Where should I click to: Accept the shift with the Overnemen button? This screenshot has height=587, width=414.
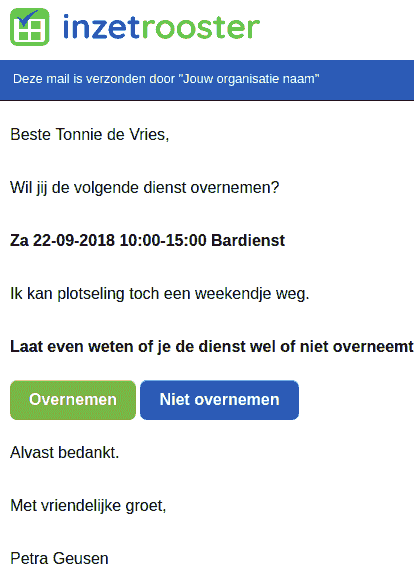(73, 400)
